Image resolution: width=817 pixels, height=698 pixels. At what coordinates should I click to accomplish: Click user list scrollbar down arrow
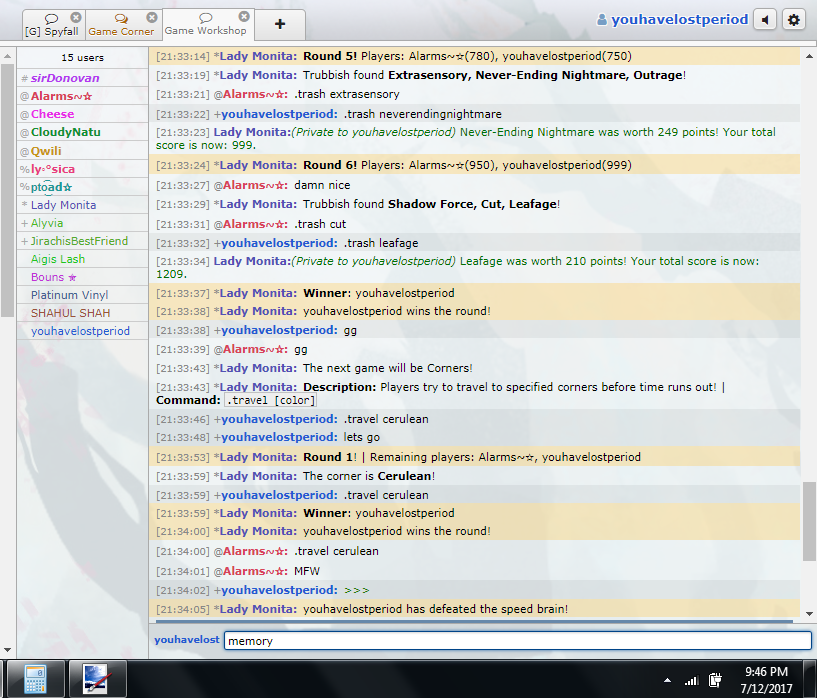pyautogui.click(x=7, y=650)
